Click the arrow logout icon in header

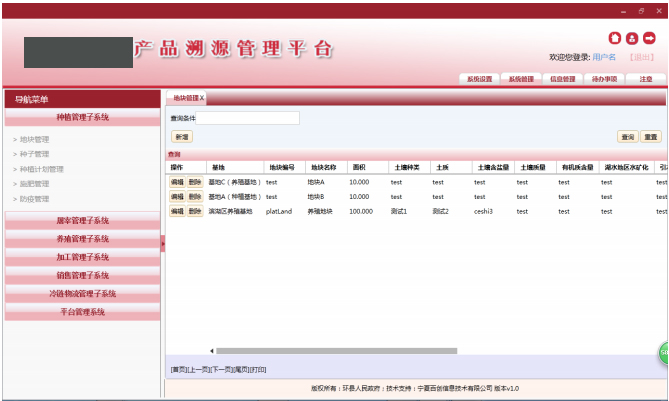[x=649, y=38]
